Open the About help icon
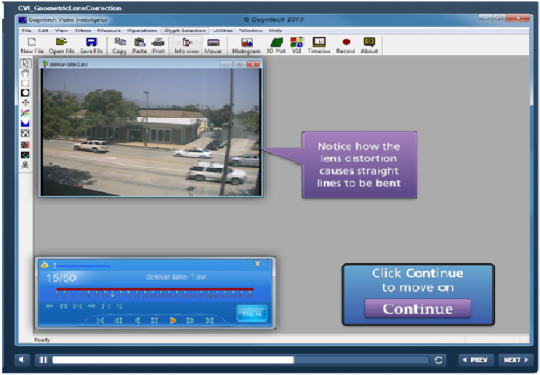This screenshot has width=540, height=375. coord(369,45)
